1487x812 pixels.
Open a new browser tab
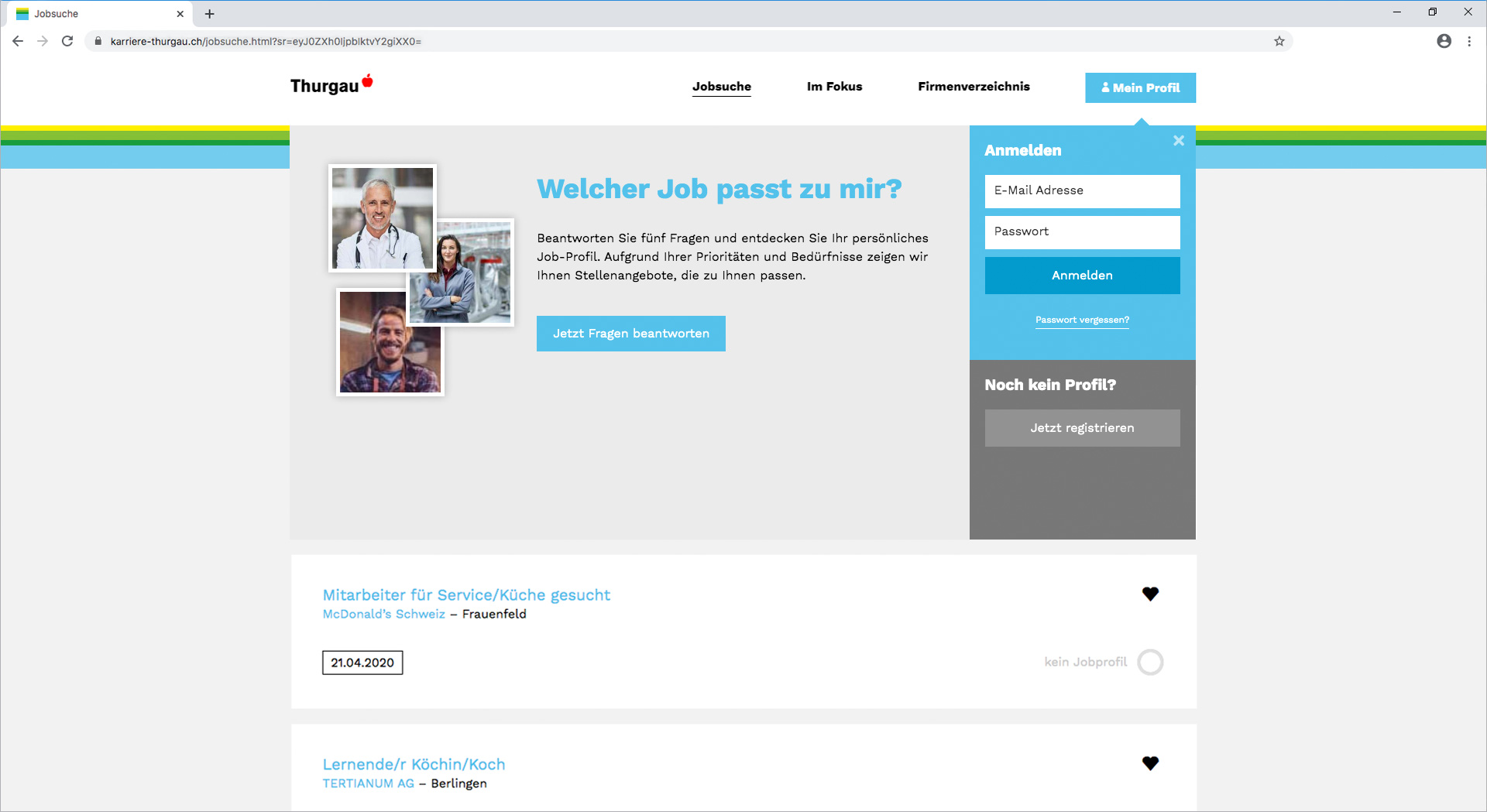209,14
